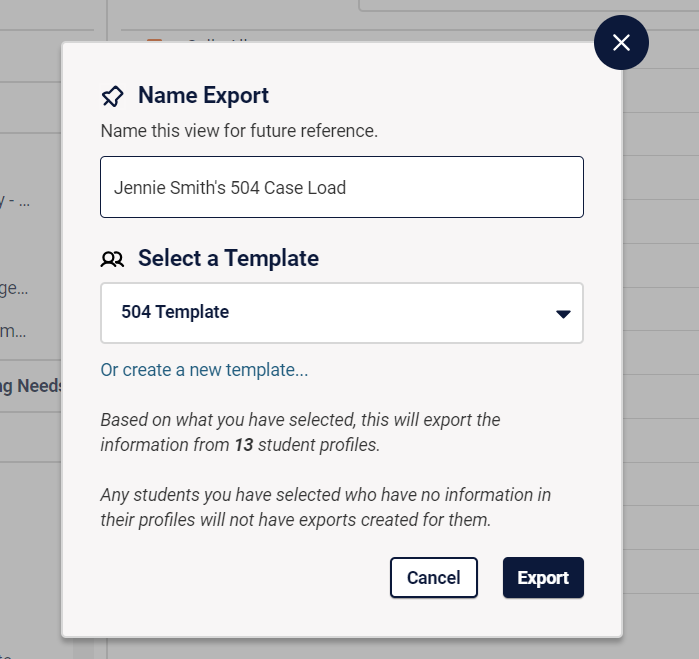The height and width of the screenshot is (659, 699).
Task: Focus the Jennie Smith's 504 Case Load field
Action: 342,187
